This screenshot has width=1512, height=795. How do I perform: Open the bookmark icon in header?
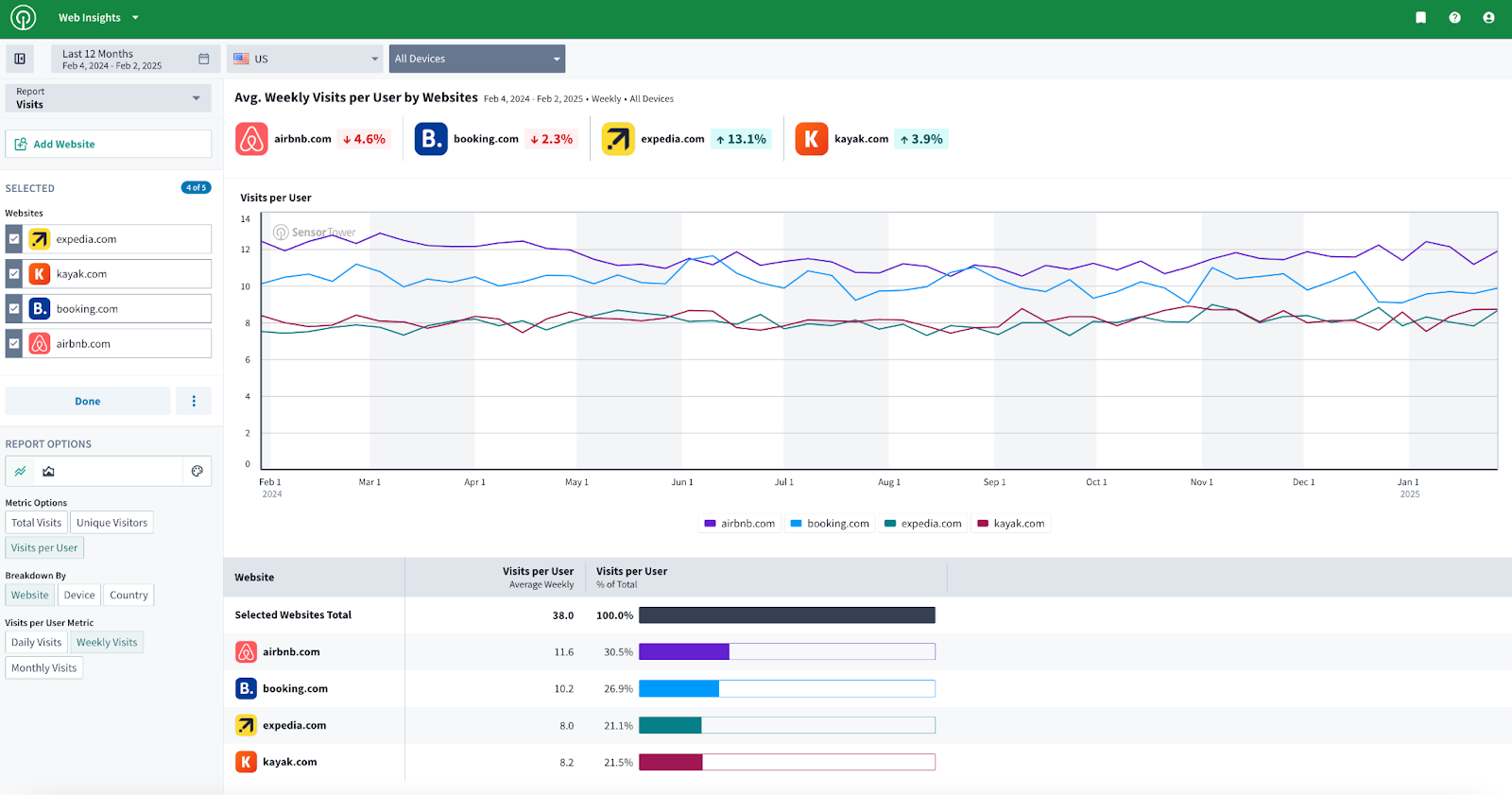click(1420, 18)
